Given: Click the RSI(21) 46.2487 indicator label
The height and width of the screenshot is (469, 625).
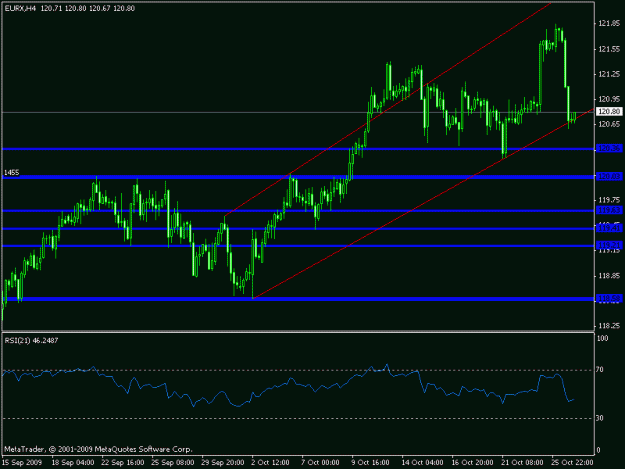Looking at the screenshot, I should click(31, 341).
